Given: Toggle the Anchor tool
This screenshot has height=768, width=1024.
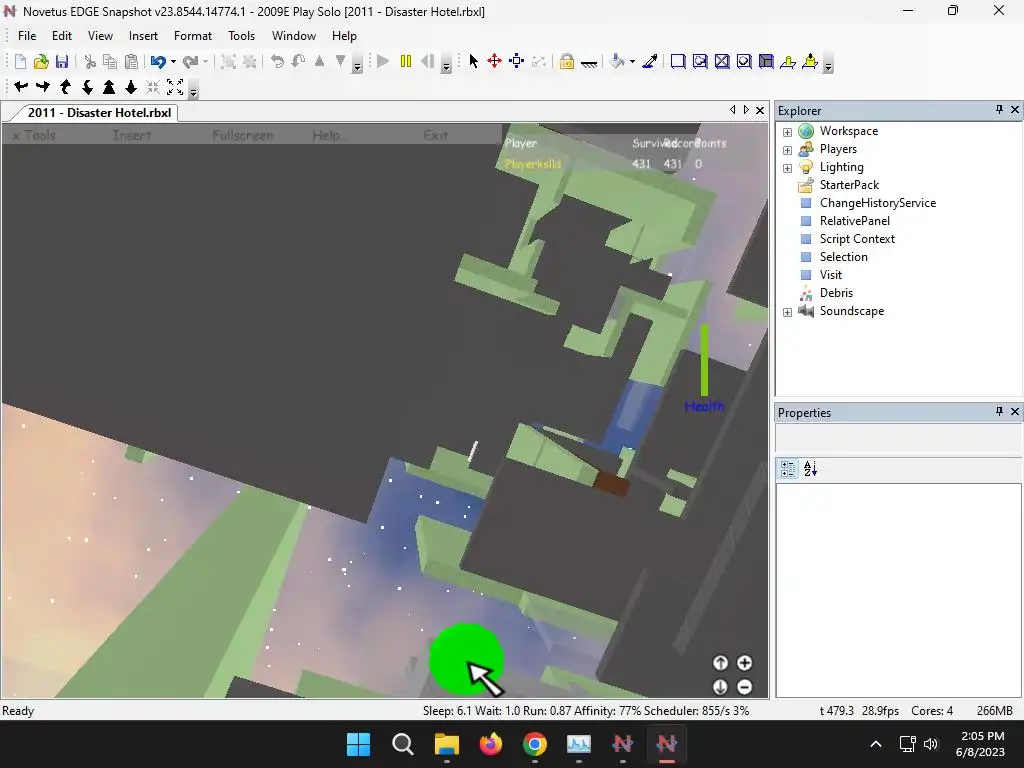Looking at the screenshot, I should click(589, 63).
